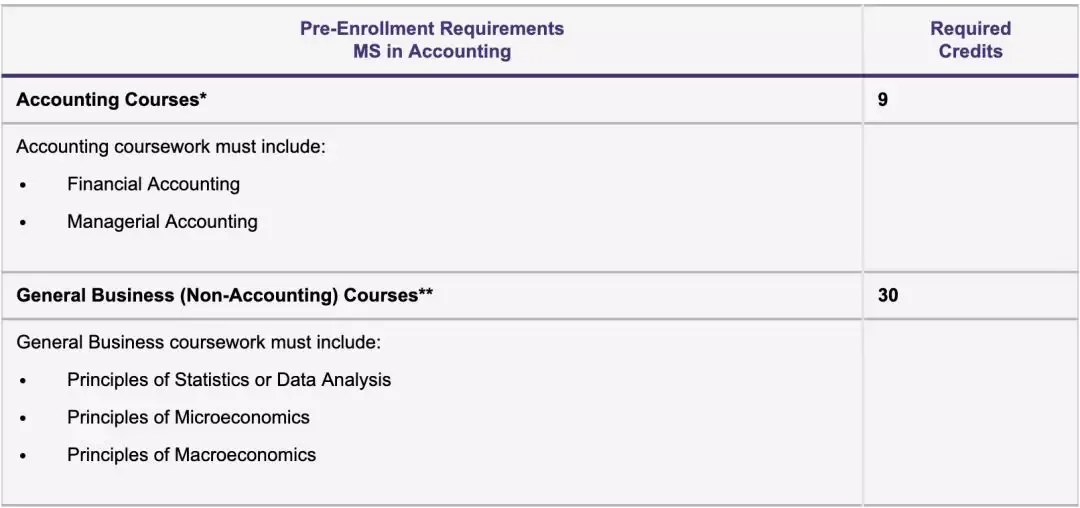
Task: Select the Financial Accounting list item
Action: 153,184
